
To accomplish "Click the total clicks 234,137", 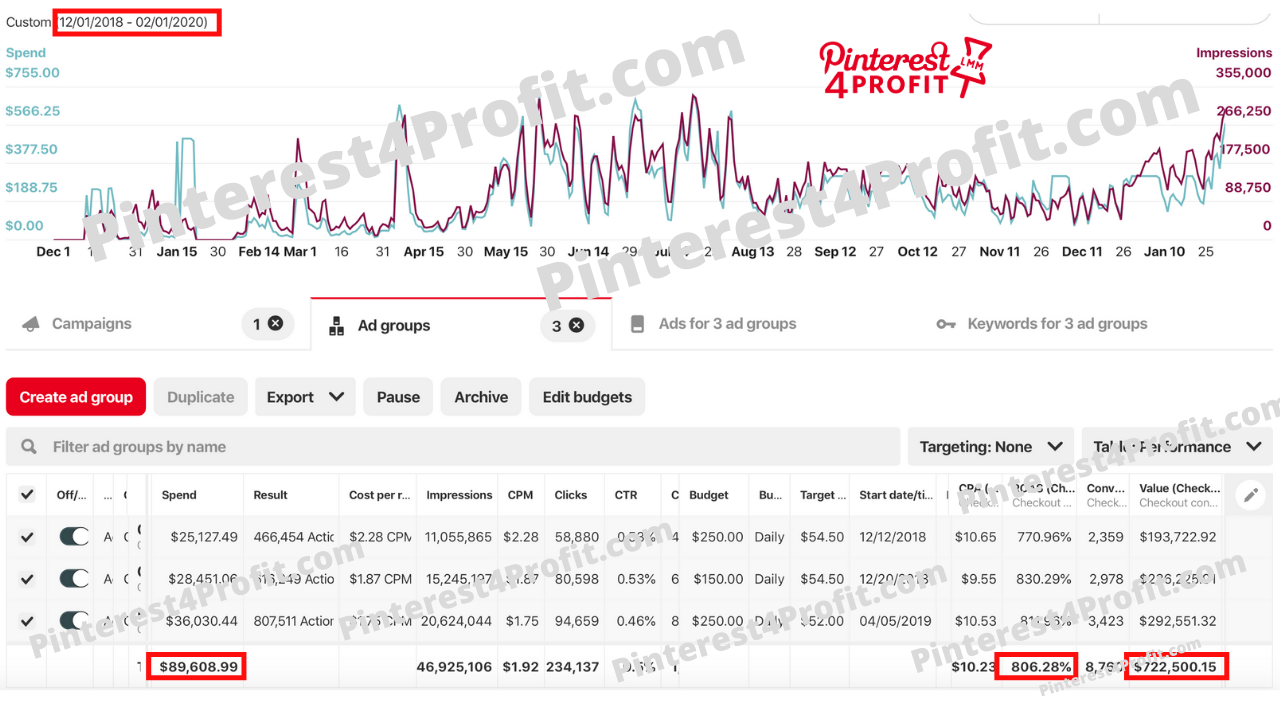I will [x=573, y=667].
